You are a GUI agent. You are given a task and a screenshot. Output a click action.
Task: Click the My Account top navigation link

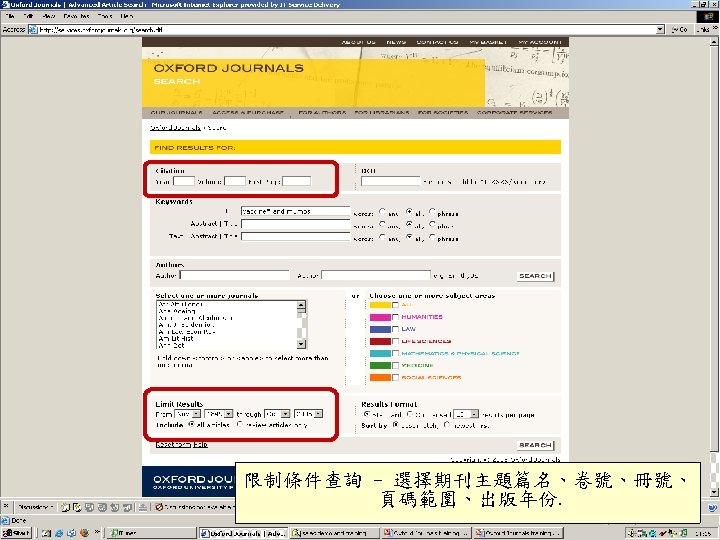coord(540,42)
